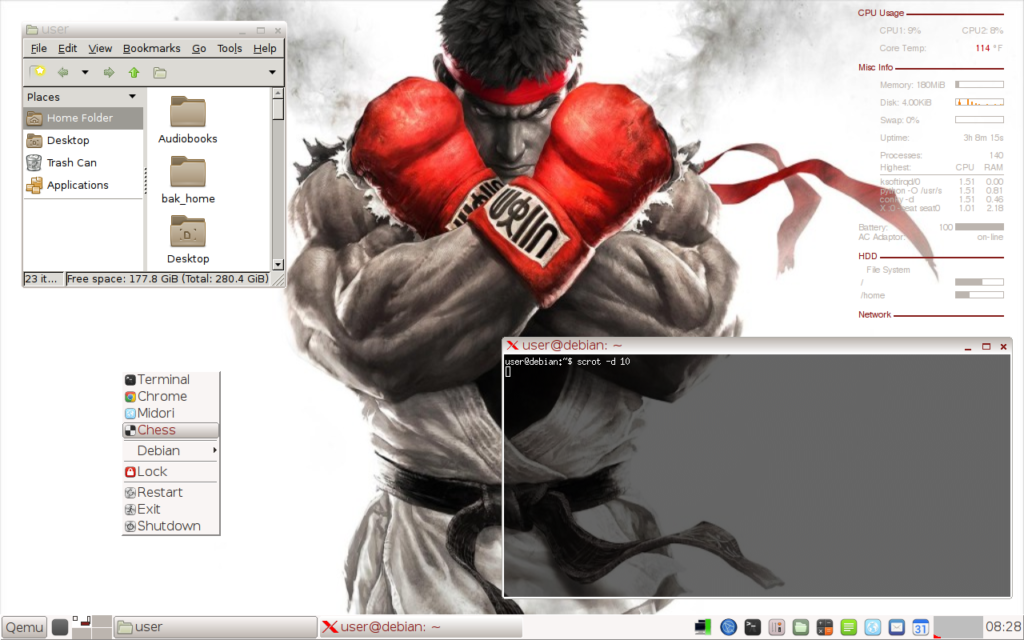The image size is (1024, 640).
Task: Open the terminal icon in the taskbar tray
Action: click(x=752, y=627)
